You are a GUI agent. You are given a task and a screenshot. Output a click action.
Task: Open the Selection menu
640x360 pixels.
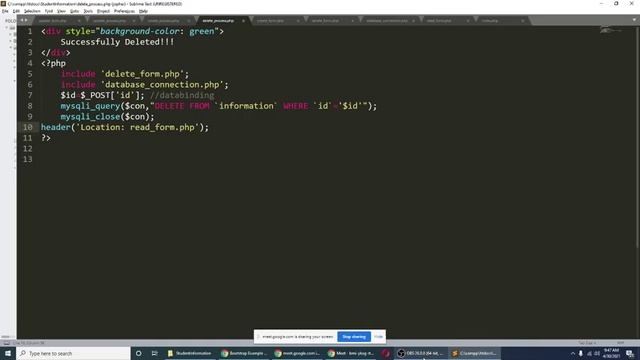[x=32, y=11]
